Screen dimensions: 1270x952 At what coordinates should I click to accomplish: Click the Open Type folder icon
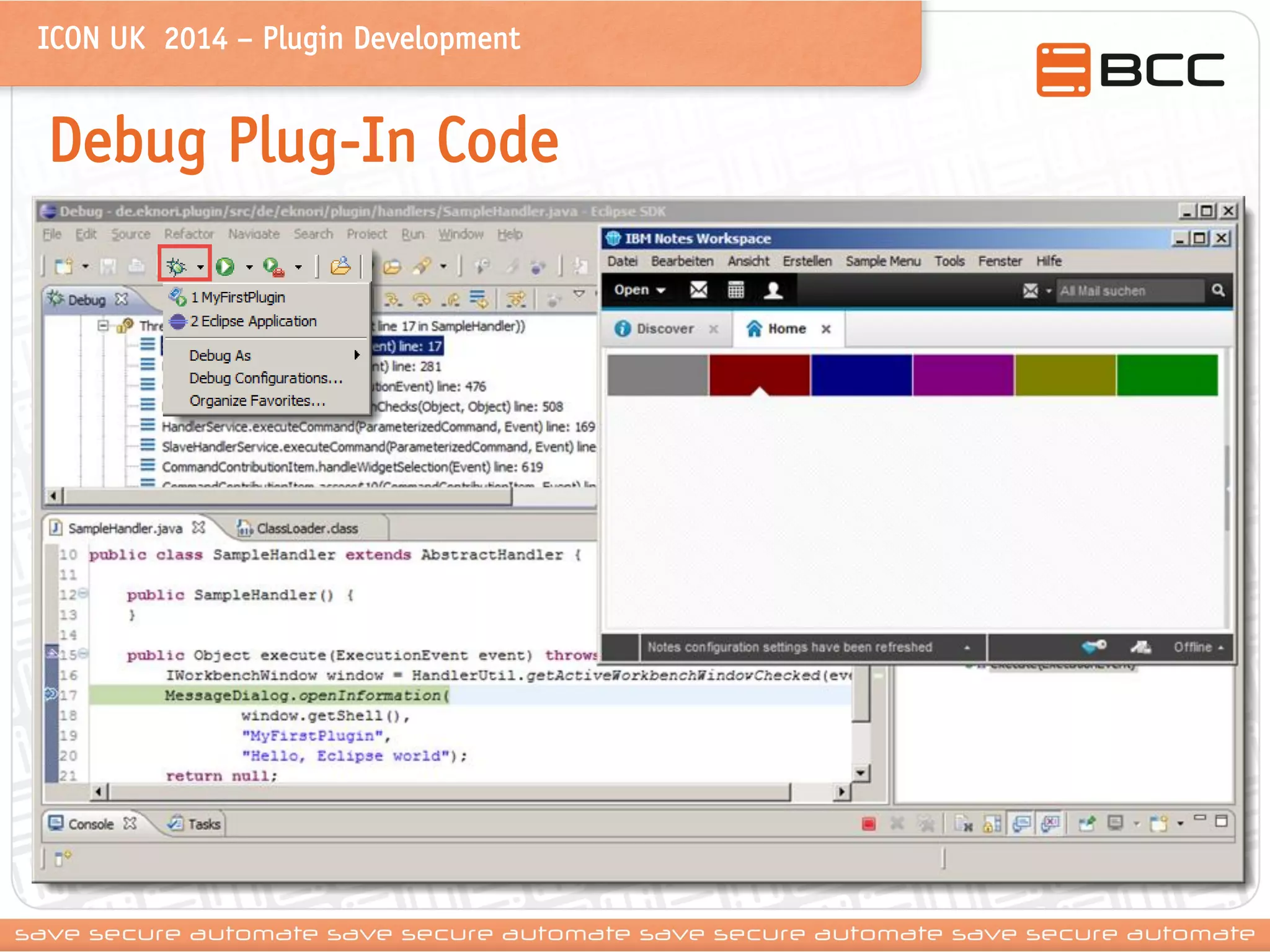(340, 267)
